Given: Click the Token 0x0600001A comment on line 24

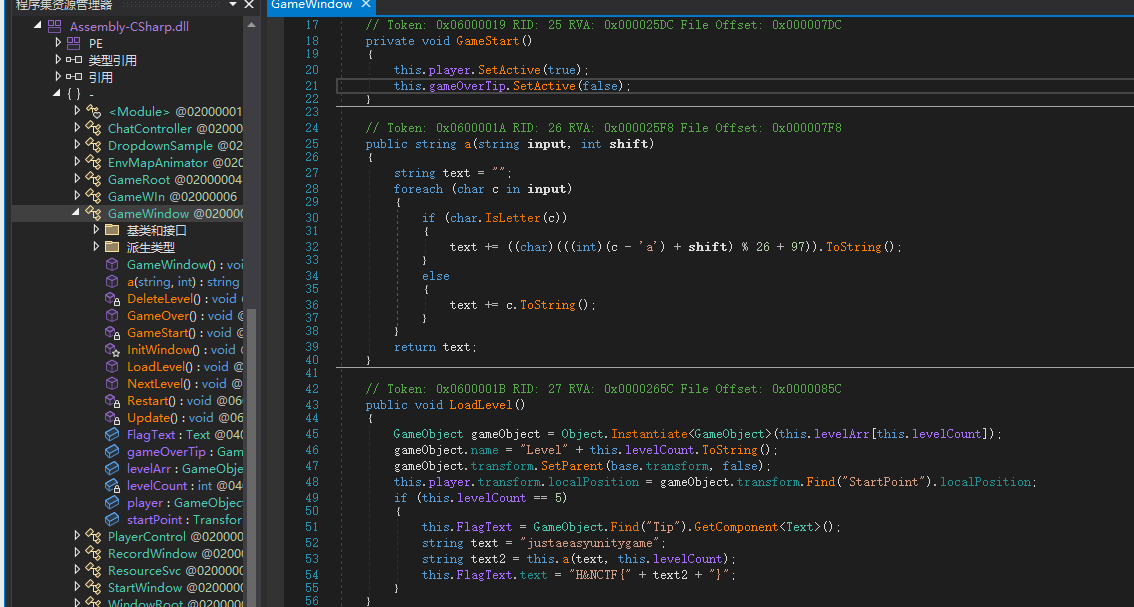Looking at the screenshot, I should tap(604, 128).
